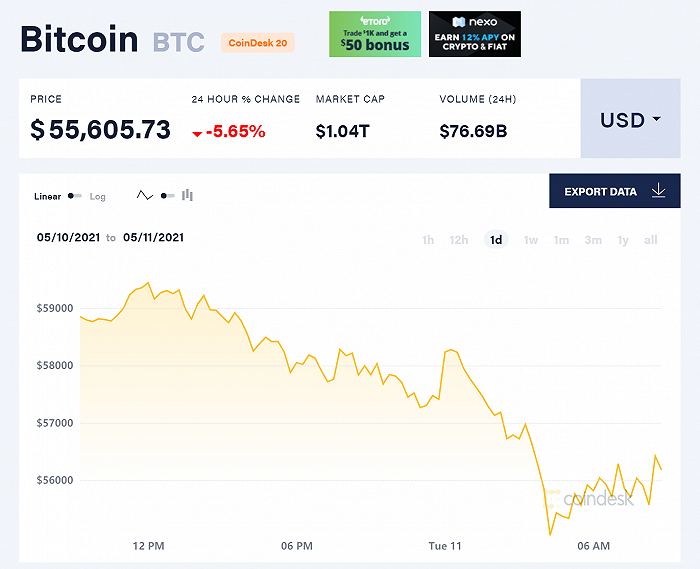Open the 05/10/2021 start date picker
The width and height of the screenshot is (700, 569).
69,238
